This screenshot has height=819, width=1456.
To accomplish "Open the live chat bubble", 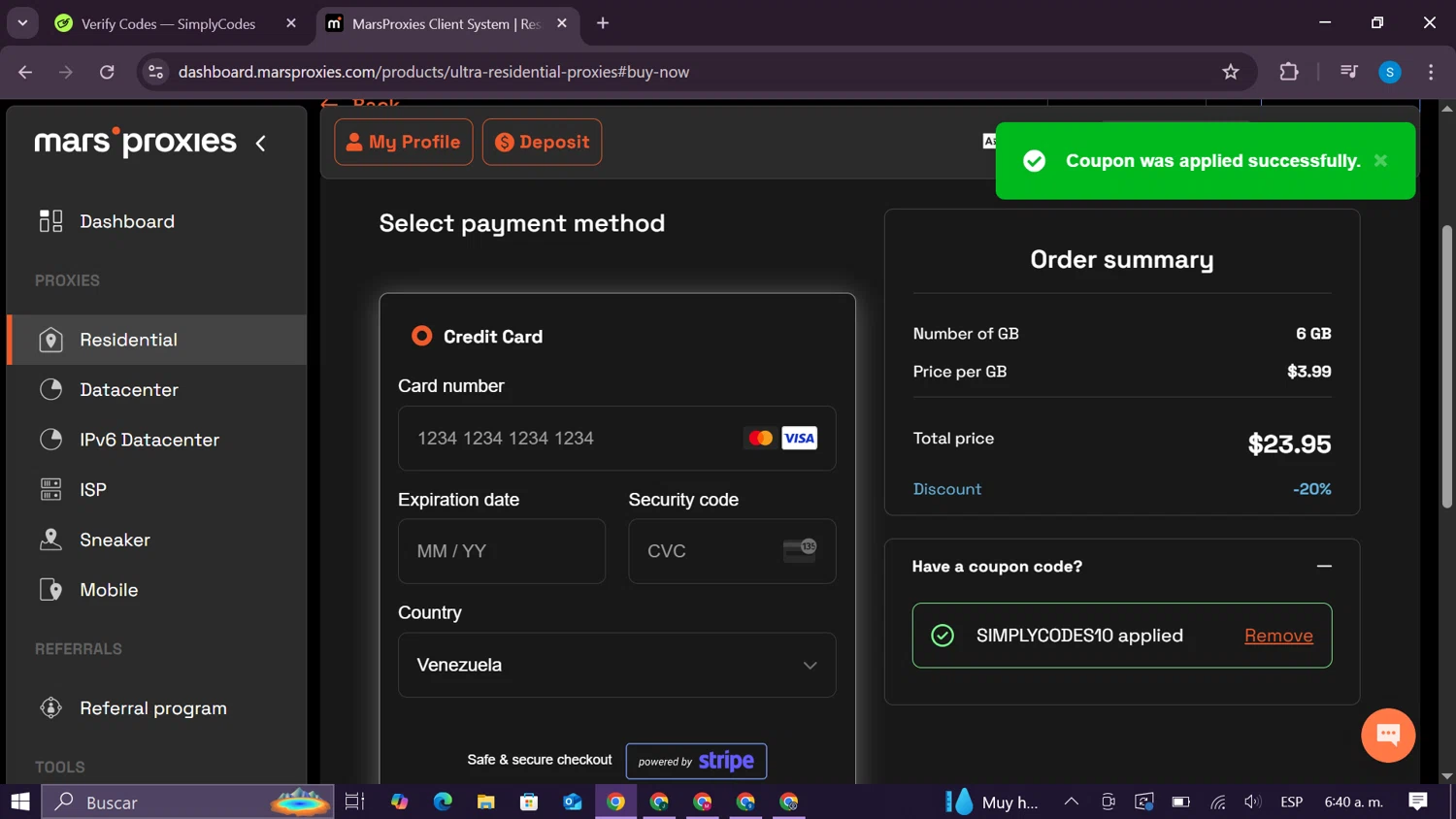I will tap(1388, 736).
